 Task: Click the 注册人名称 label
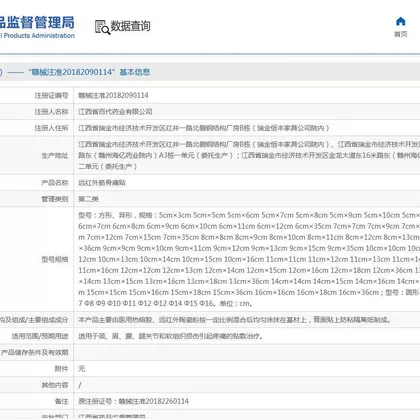tap(51, 112)
